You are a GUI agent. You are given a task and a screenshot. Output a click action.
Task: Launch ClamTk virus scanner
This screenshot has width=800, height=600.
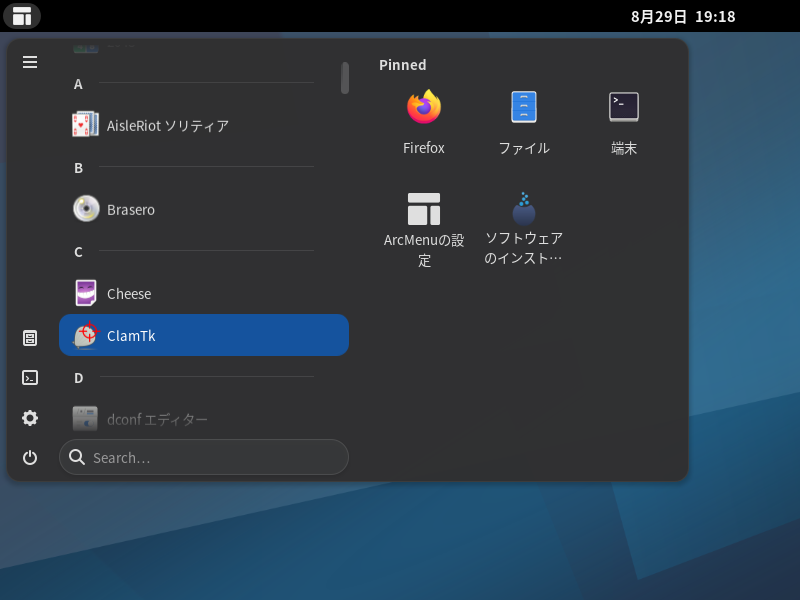tap(204, 335)
